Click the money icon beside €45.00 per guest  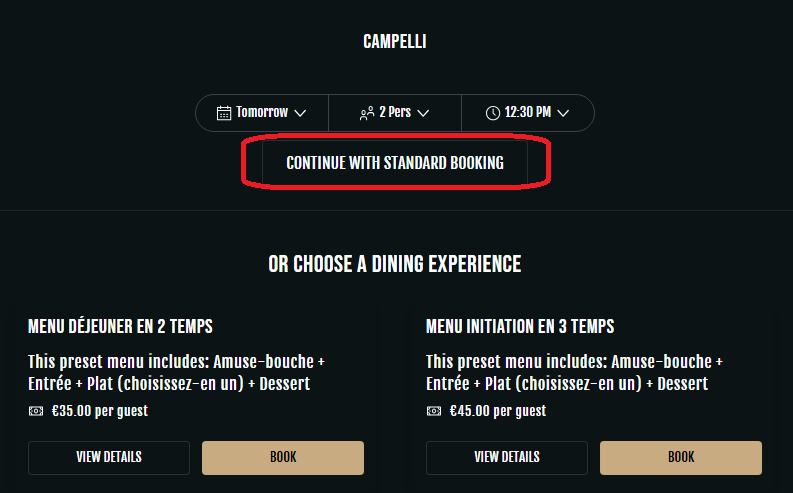coord(435,410)
